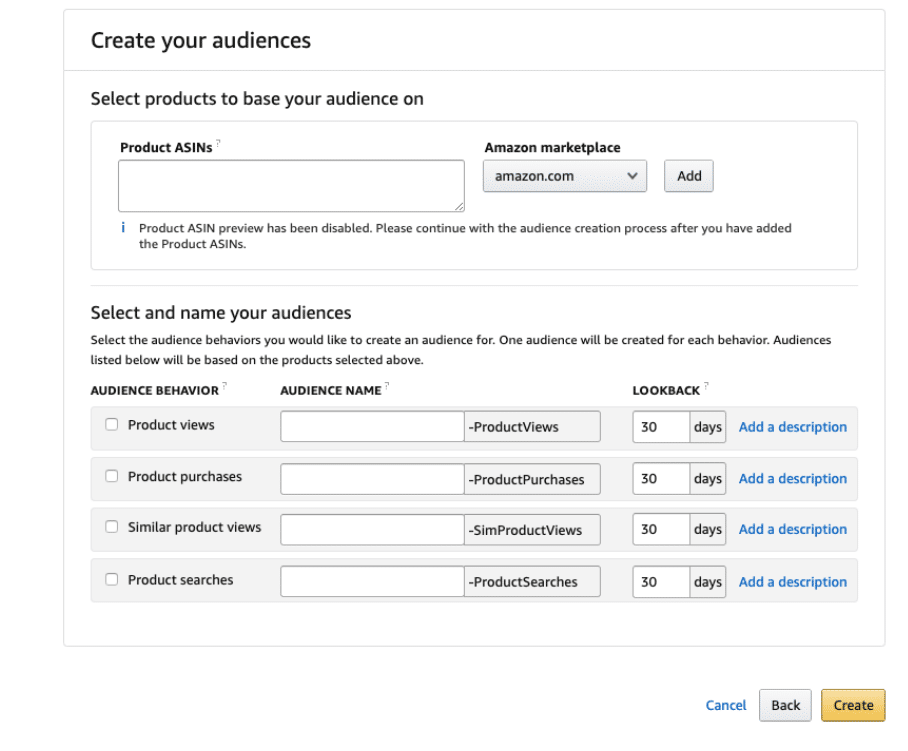Click the Add button next to marketplace

click(x=689, y=176)
